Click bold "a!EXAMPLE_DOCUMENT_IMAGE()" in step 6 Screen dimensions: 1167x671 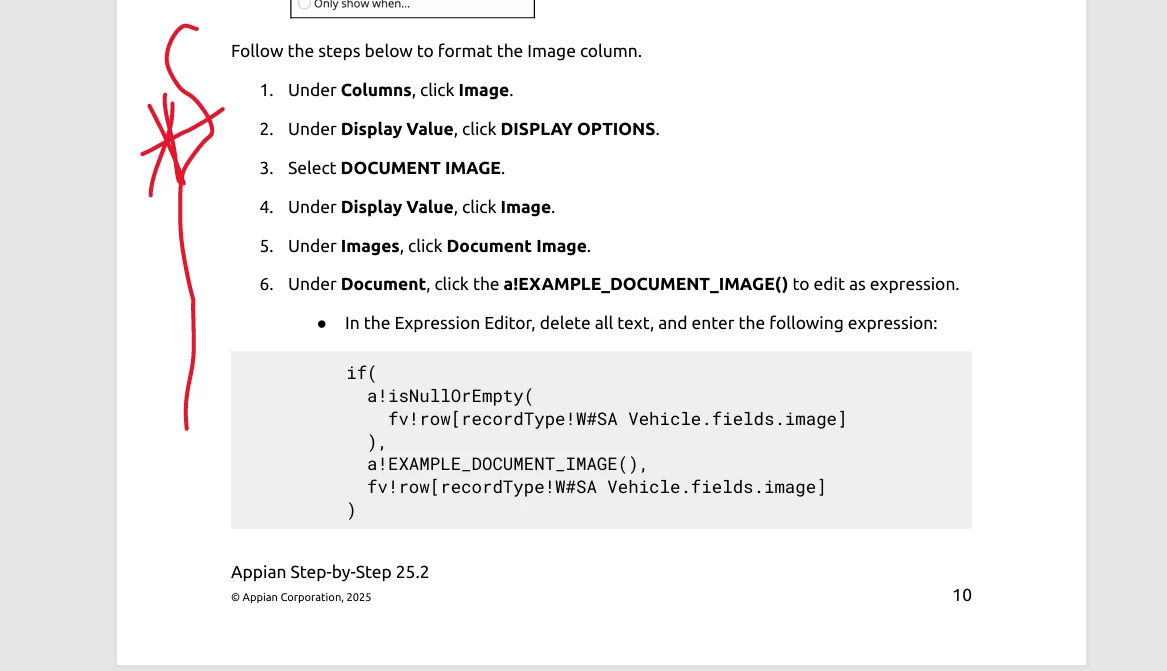[x=645, y=284]
